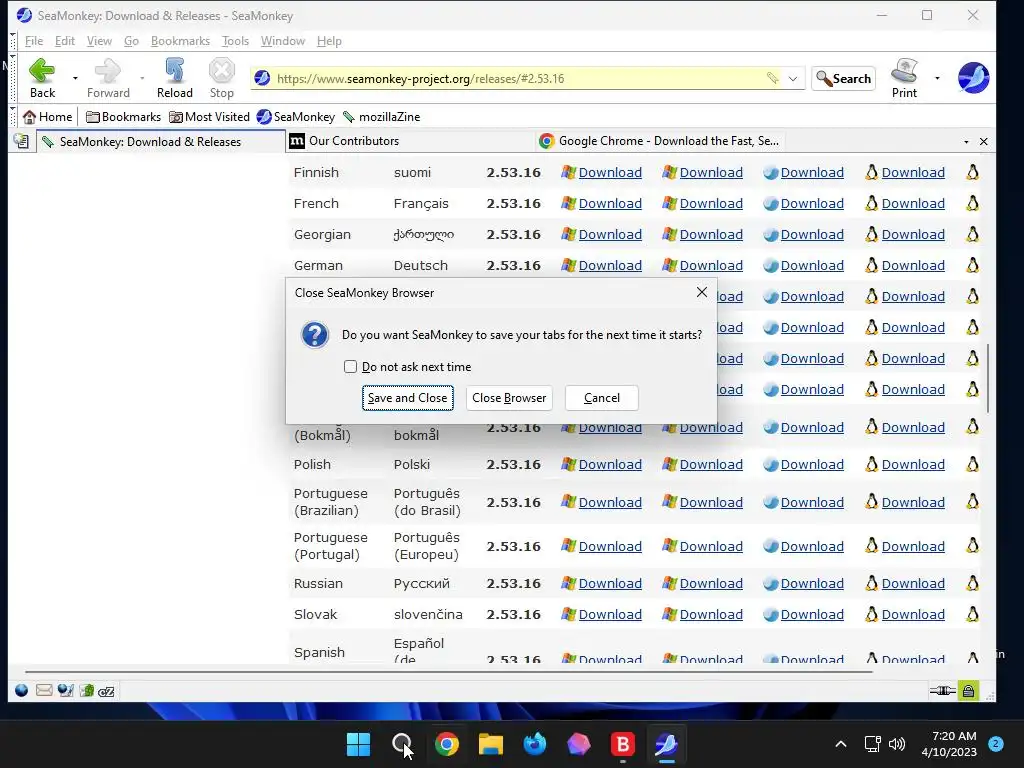The height and width of the screenshot is (768, 1024).
Task: Click the horizontal page scrollbar
Action: [x=449, y=671]
